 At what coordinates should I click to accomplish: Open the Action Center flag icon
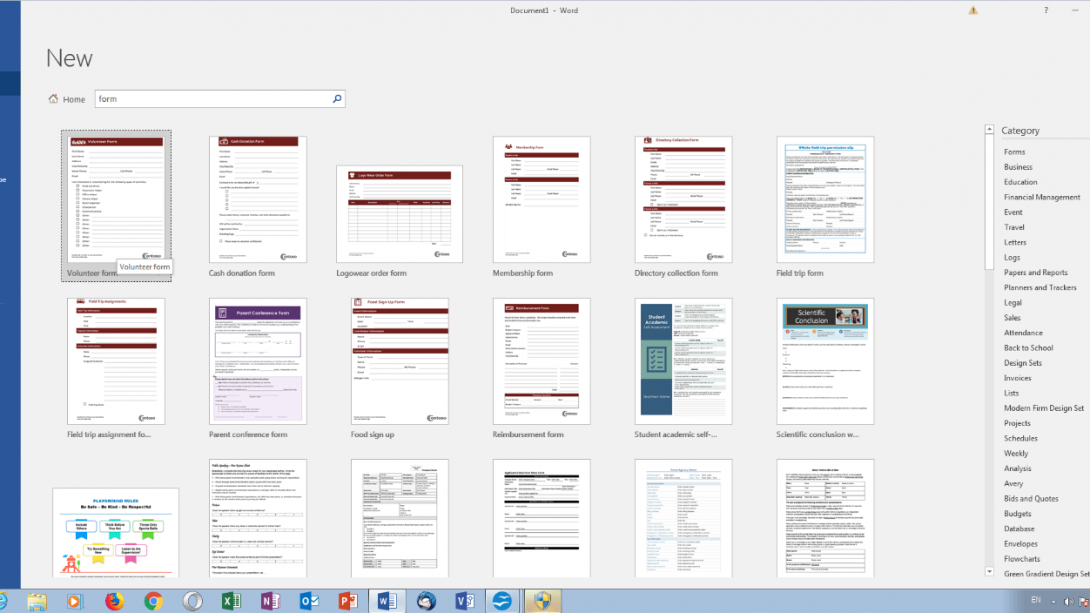point(1083,602)
